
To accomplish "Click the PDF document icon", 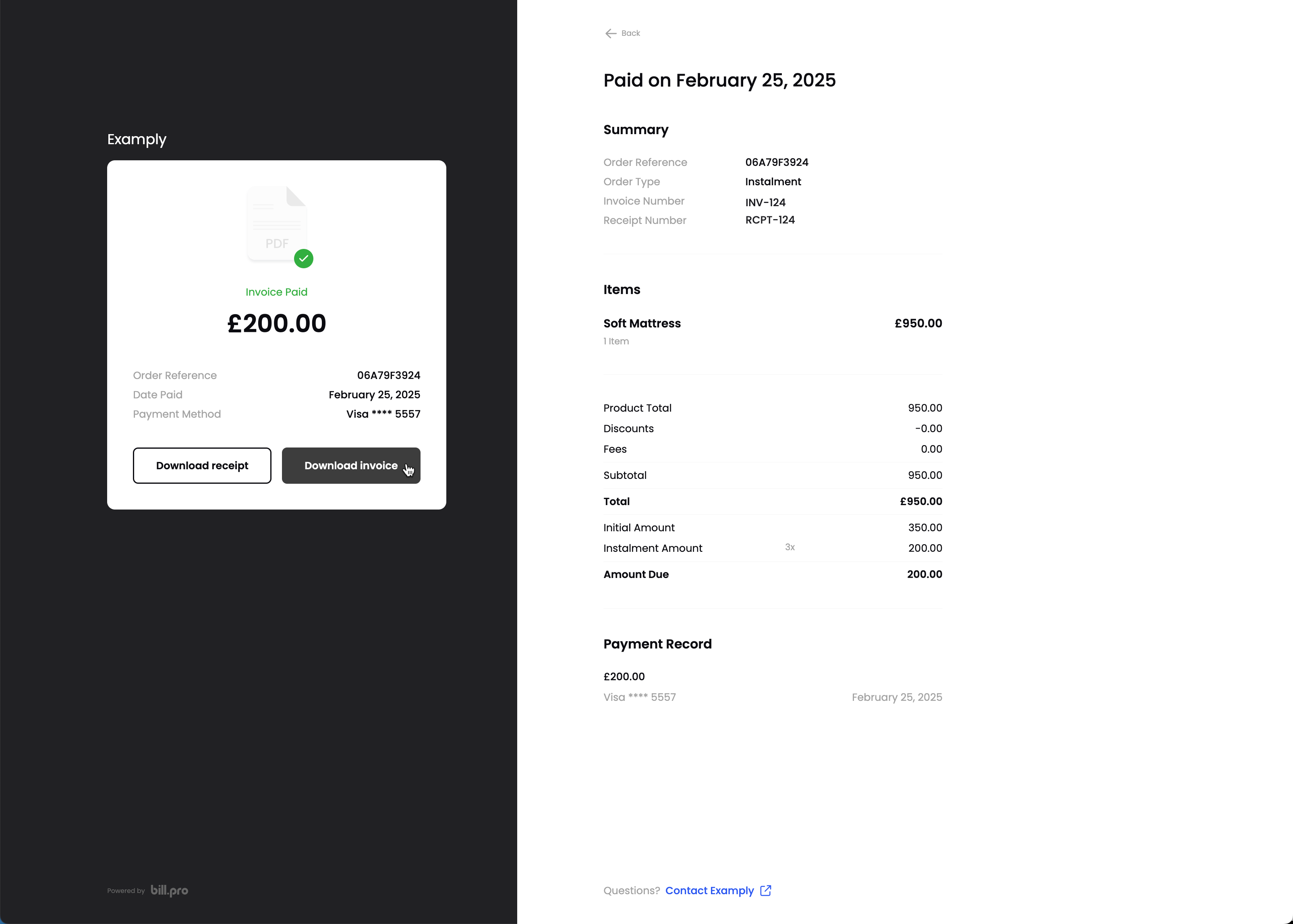I will click(x=277, y=224).
